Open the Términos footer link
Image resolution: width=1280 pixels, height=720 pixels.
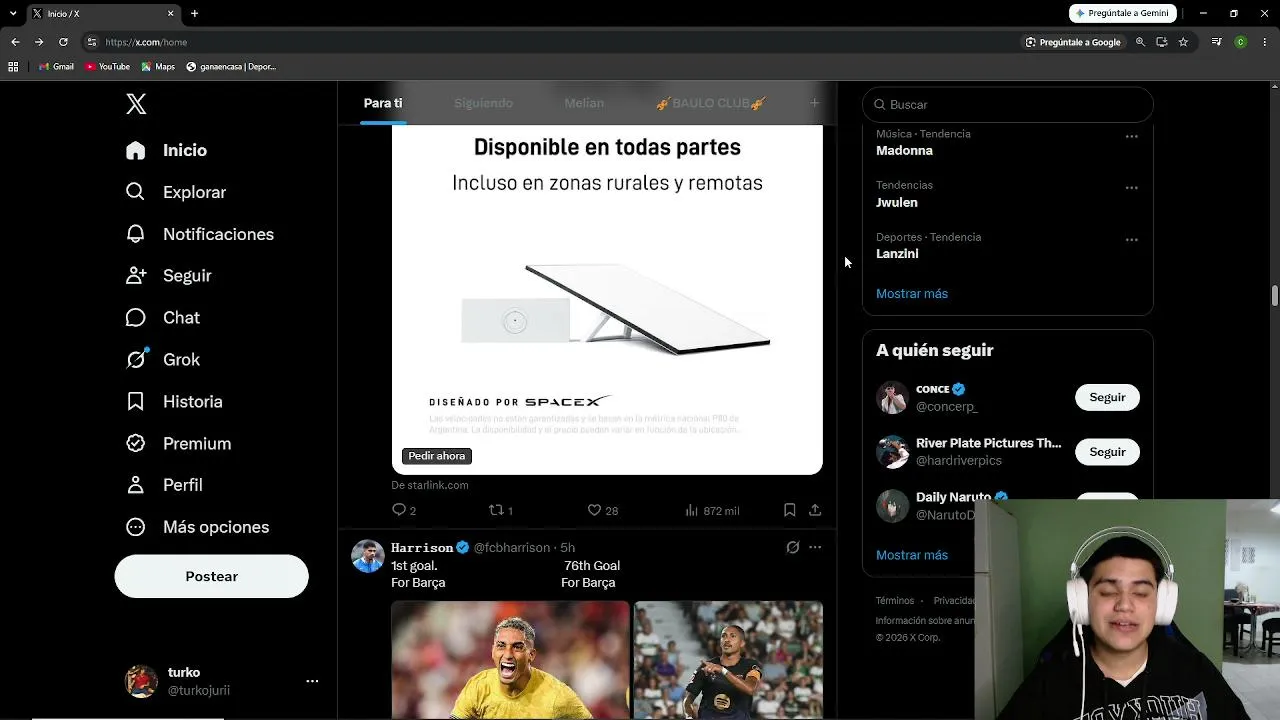coord(895,601)
